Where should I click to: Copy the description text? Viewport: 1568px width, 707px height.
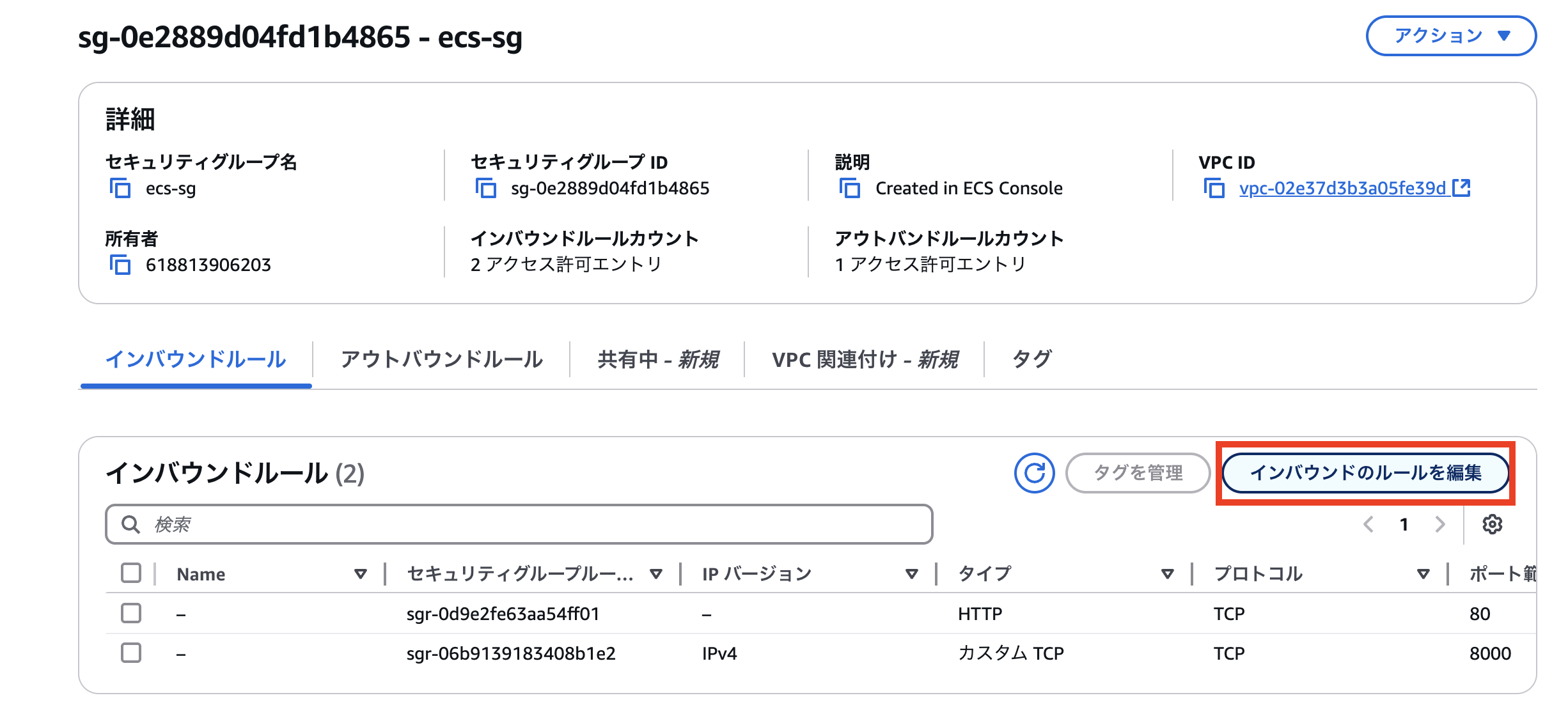click(x=850, y=189)
